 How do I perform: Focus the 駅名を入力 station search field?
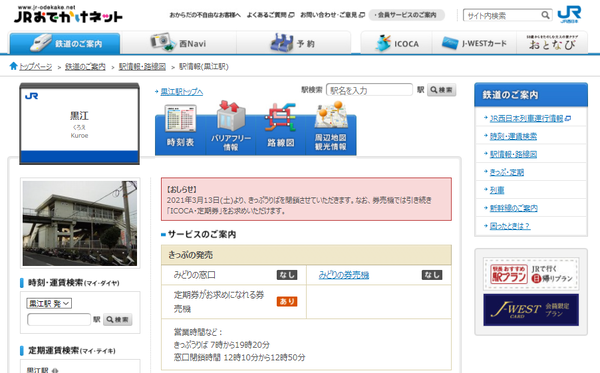(x=369, y=90)
